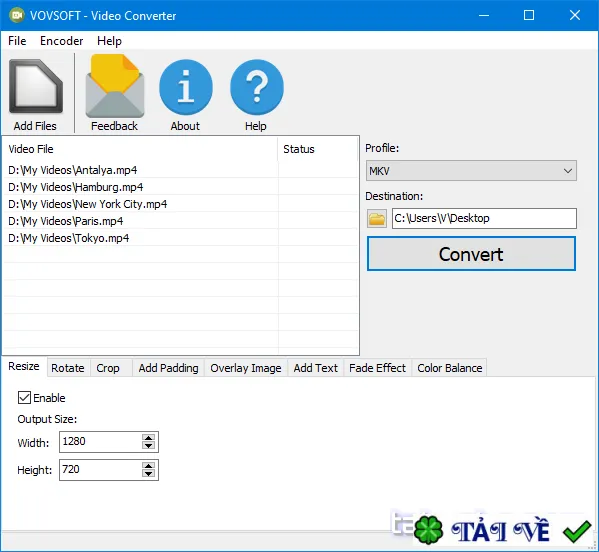599x552 pixels.
Task: Click the Add Files toolbar icon
Action: tap(36, 87)
